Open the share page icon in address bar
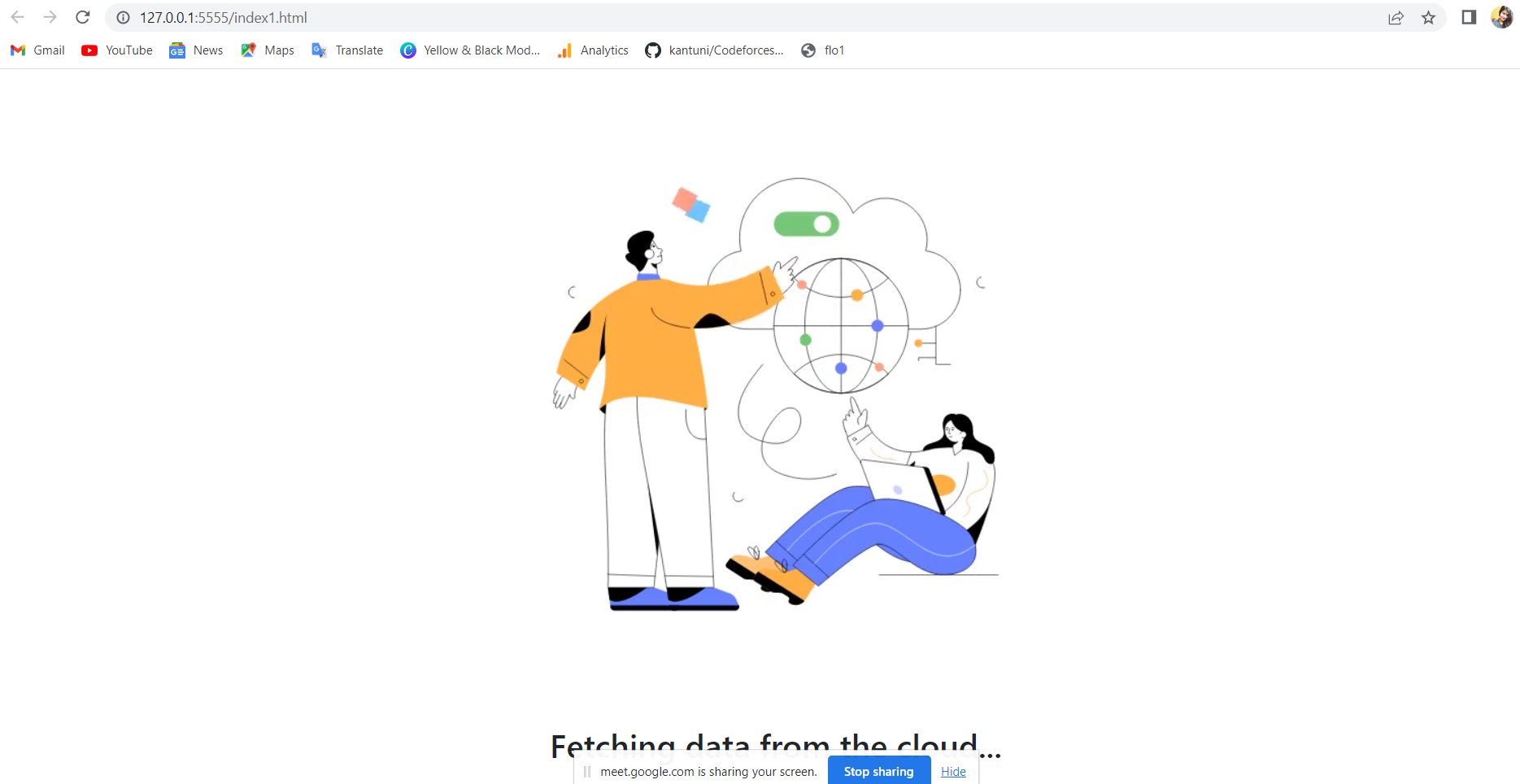1520x784 pixels. coord(1396,18)
